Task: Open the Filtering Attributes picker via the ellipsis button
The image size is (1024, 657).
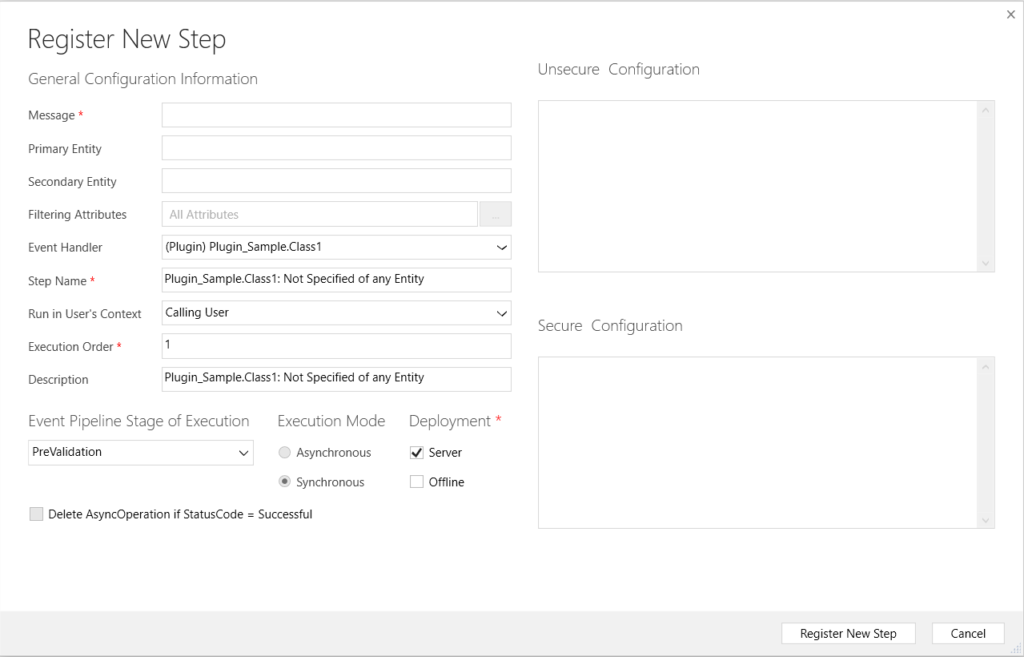Action: click(494, 214)
